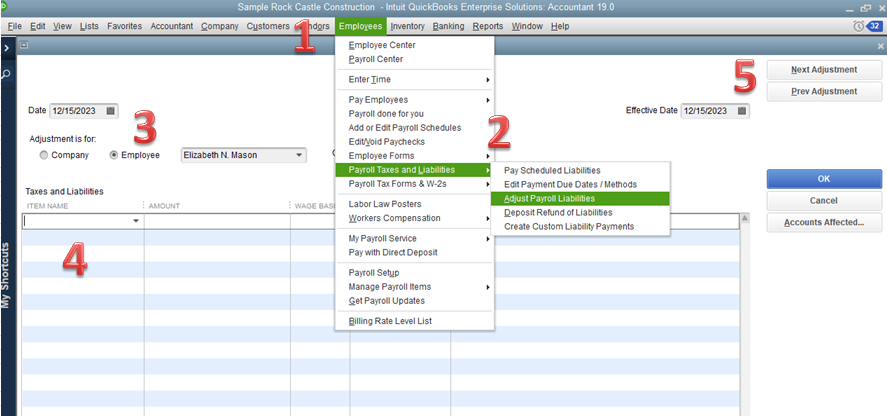Click the Next Adjustment button
887x416 pixels.
click(824, 70)
